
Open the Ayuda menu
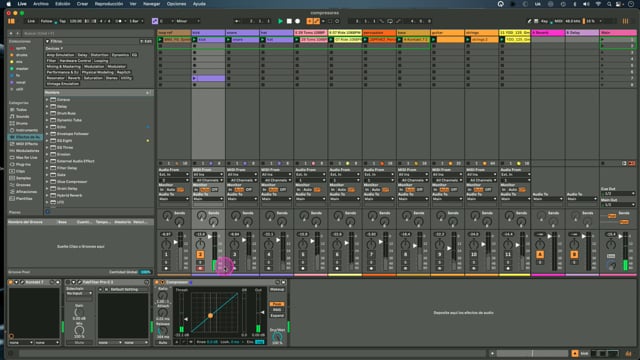tap(199, 4)
